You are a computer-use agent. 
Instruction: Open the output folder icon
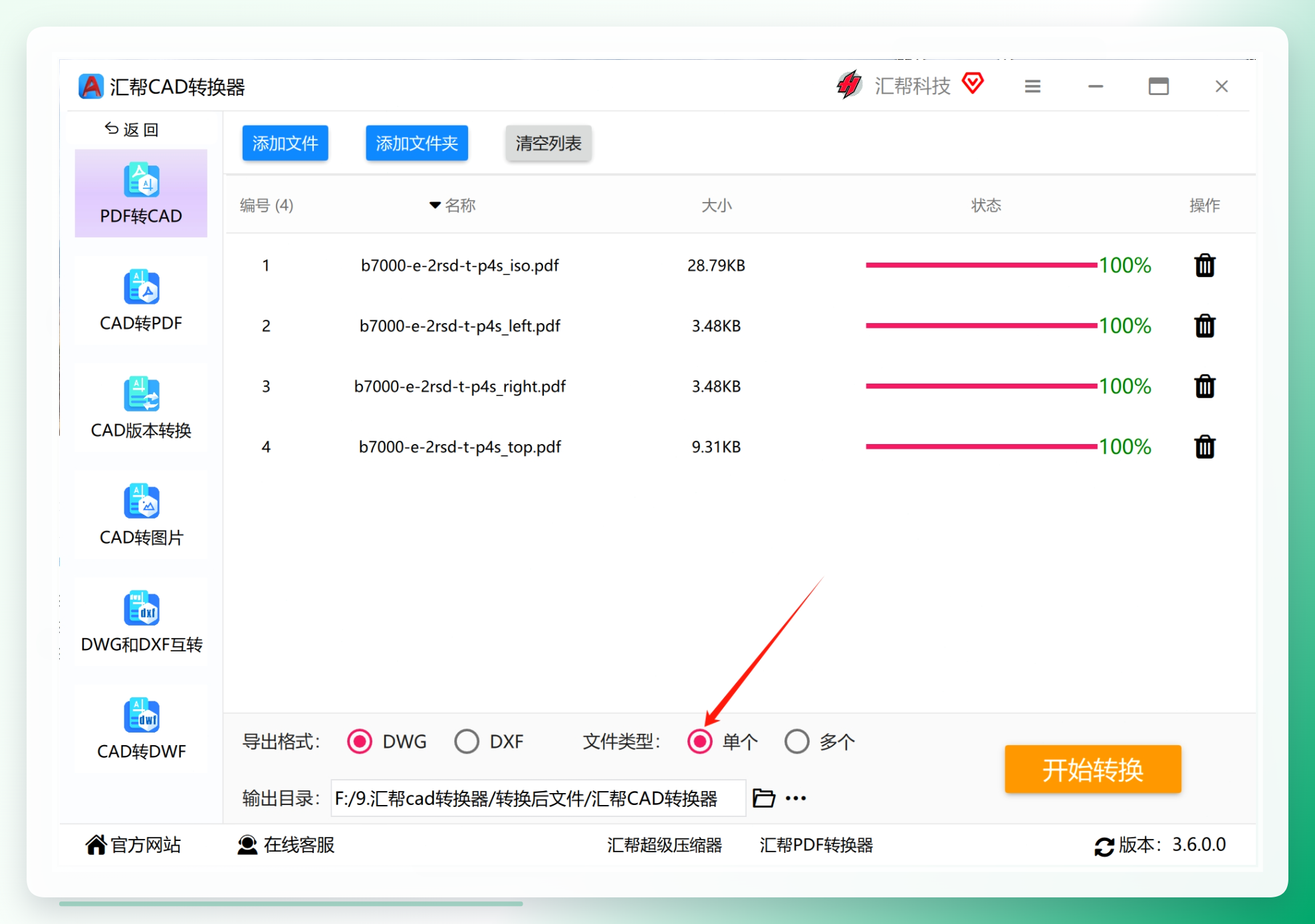764,798
